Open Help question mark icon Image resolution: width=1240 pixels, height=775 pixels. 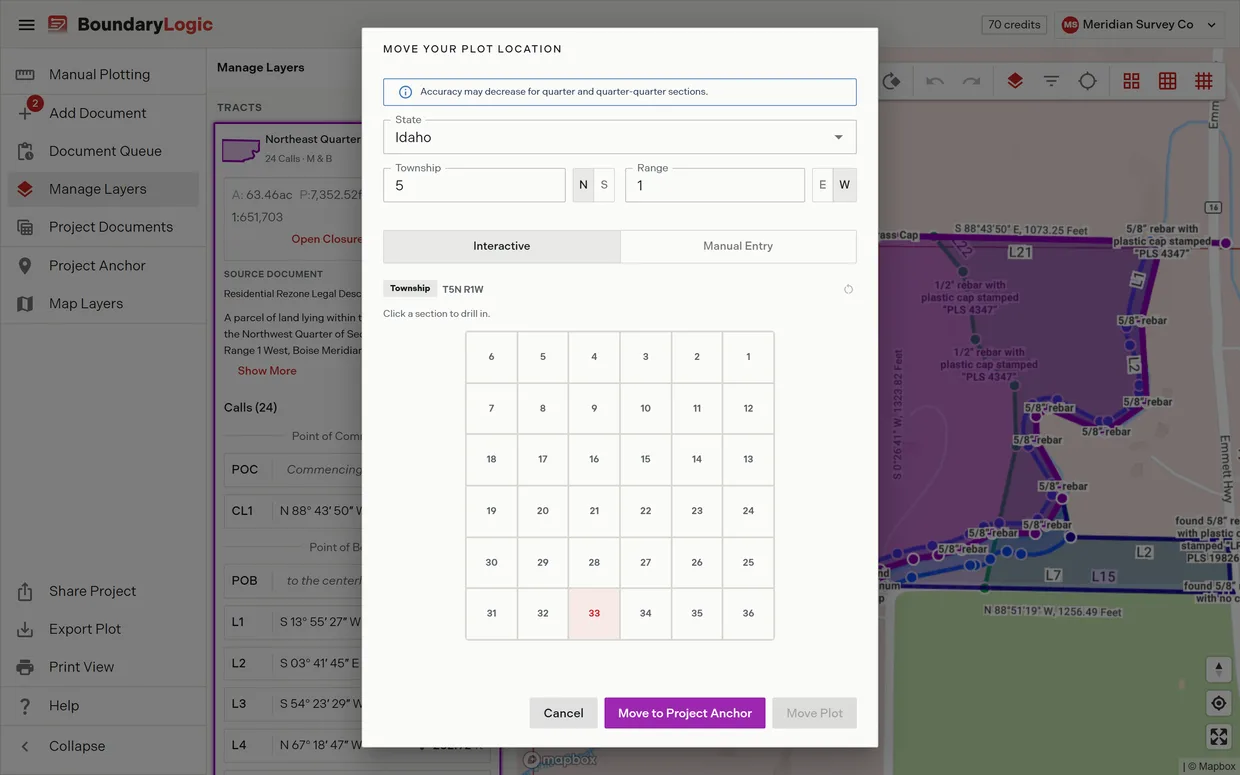[25, 705]
